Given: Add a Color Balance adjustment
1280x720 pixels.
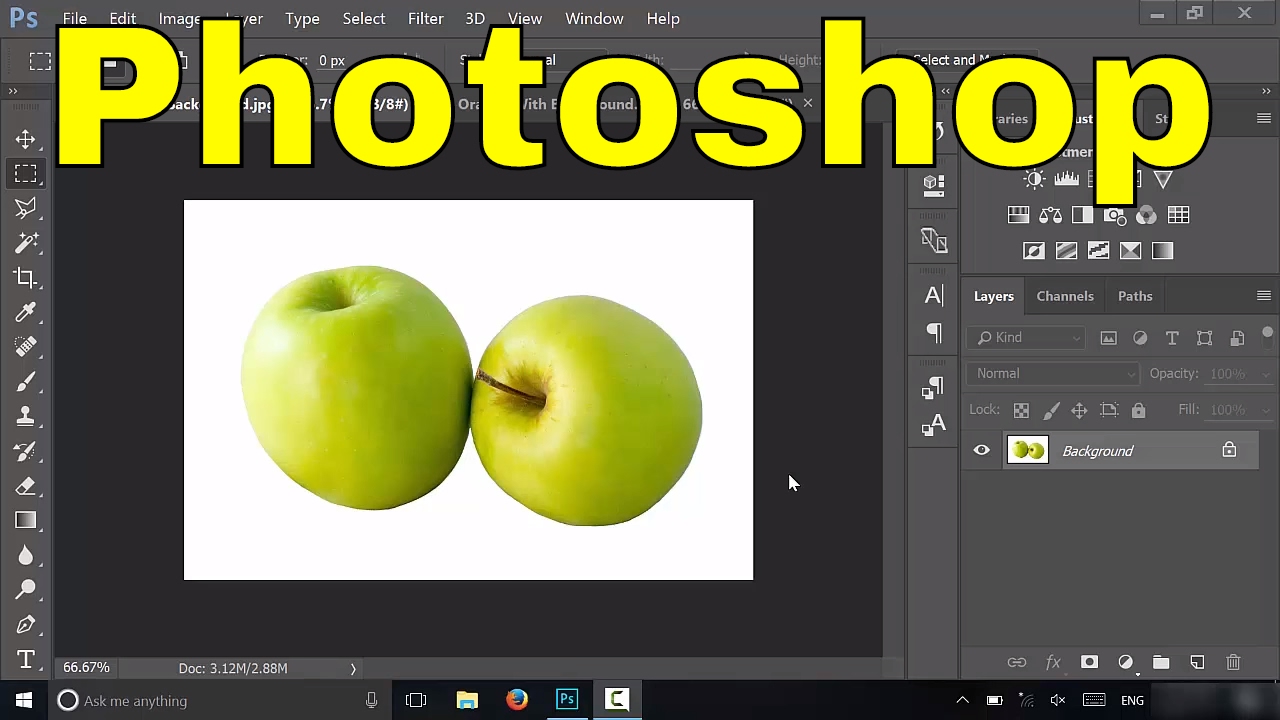Looking at the screenshot, I should tap(1050, 215).
